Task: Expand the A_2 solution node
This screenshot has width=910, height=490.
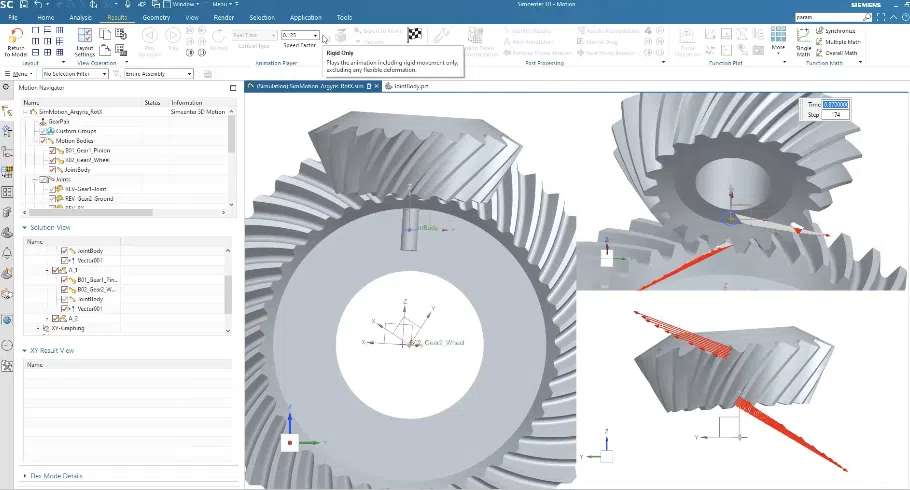Action: pos(48,318)
